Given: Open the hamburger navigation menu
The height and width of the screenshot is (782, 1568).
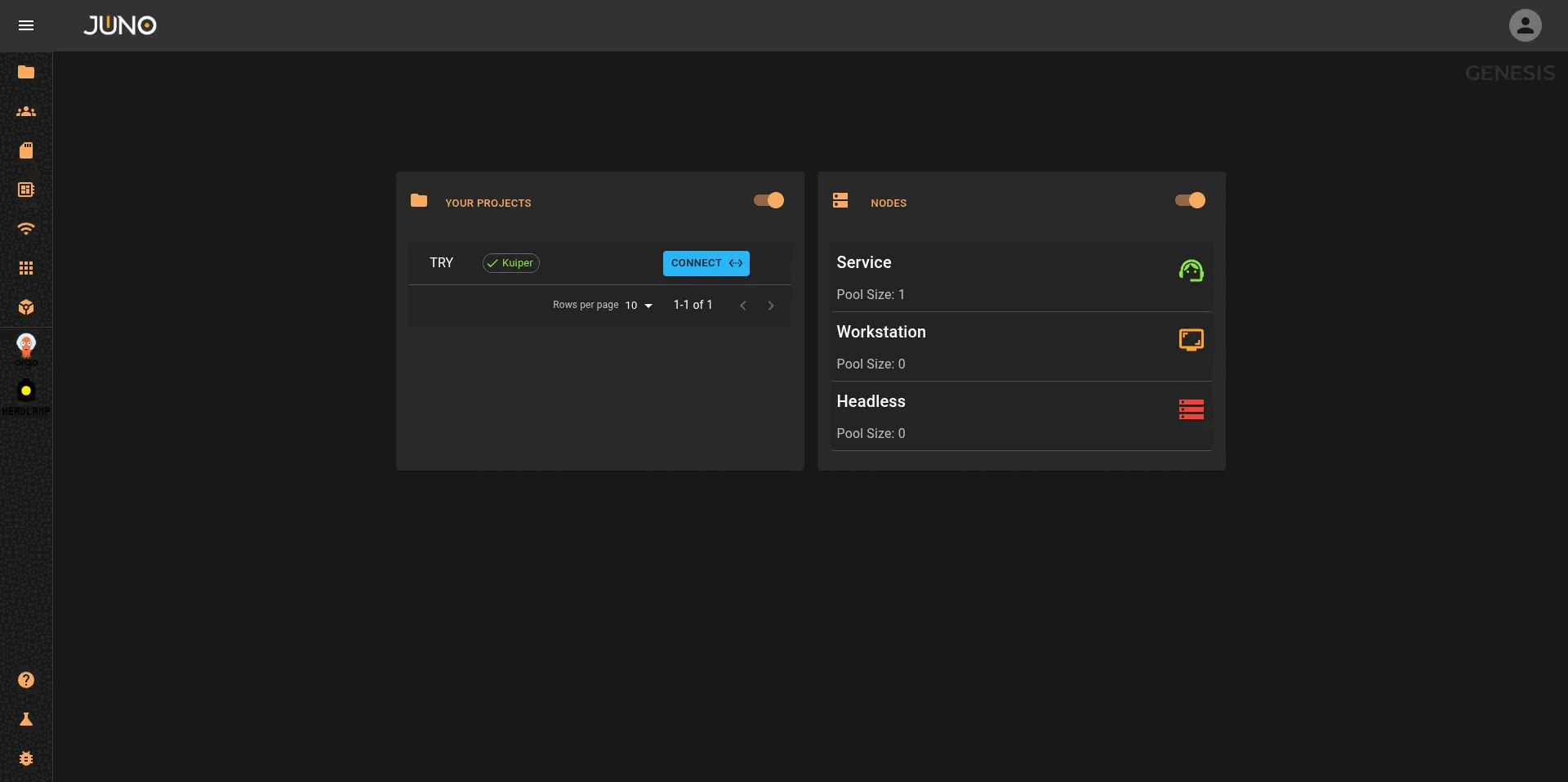Looking at the screenshot, I should click(x=26, y=25).
